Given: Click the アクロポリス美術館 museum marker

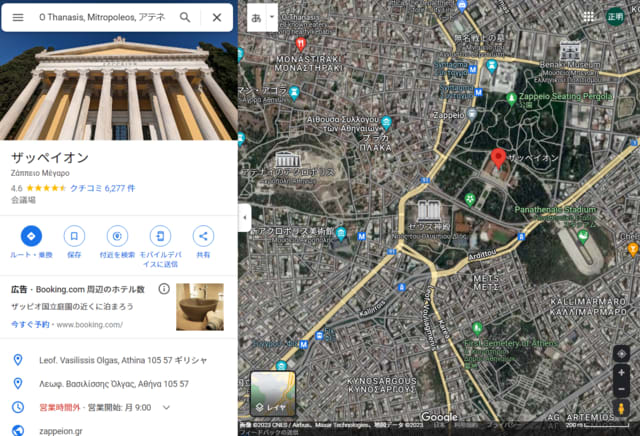Looking at the screenshot, I should (341, 233).
